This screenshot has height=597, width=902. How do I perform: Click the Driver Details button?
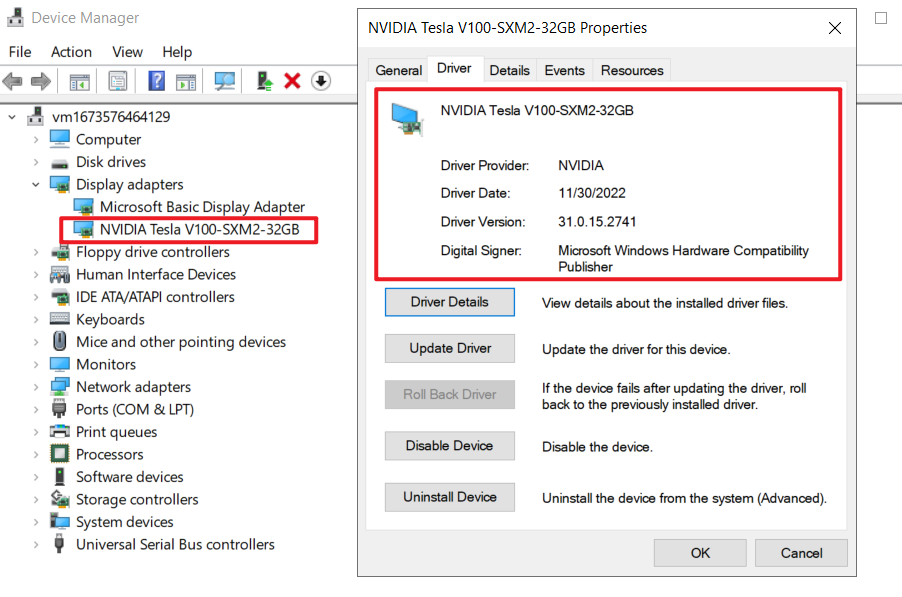pos(450,302)
